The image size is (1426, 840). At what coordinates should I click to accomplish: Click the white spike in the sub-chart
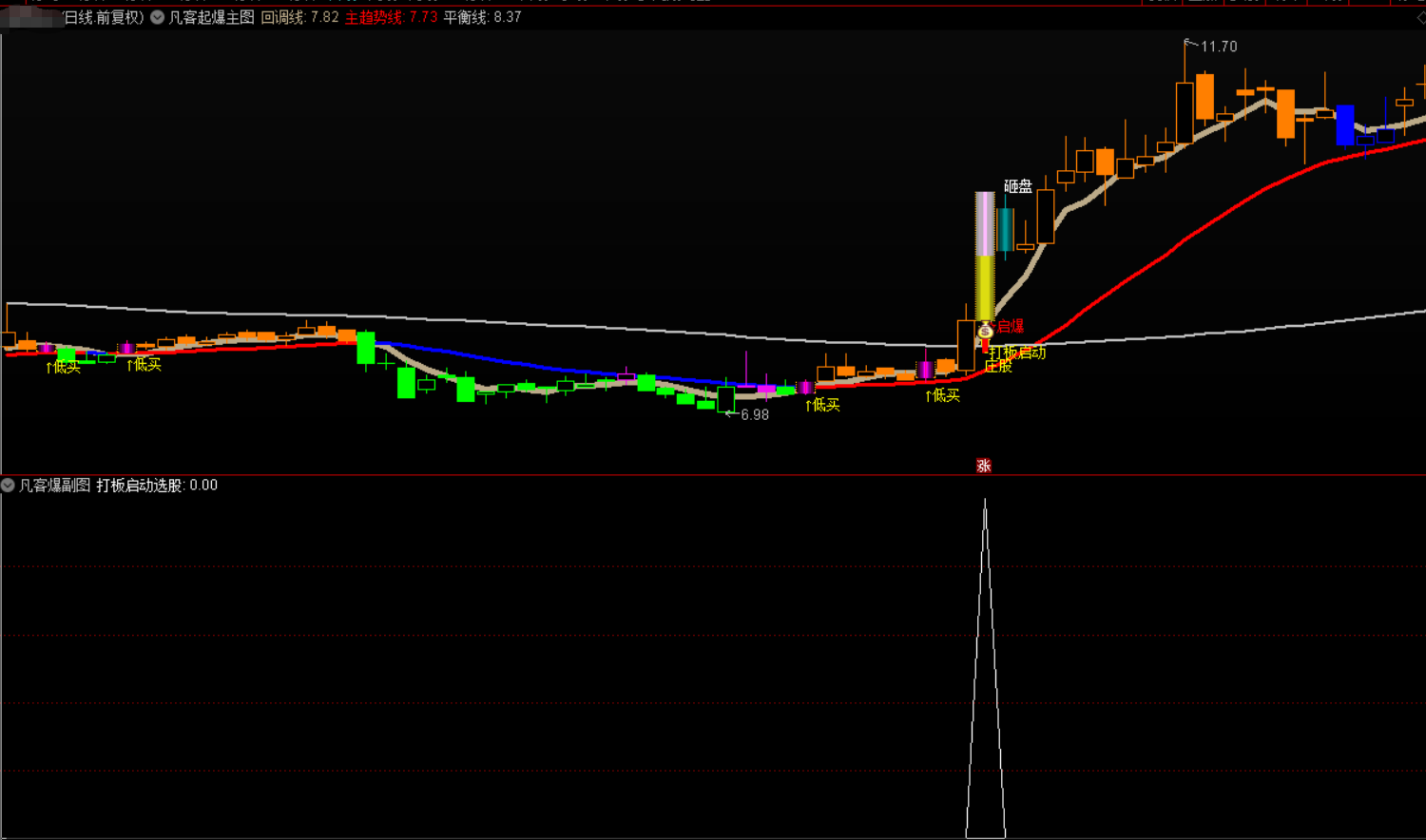pos(985,668)
